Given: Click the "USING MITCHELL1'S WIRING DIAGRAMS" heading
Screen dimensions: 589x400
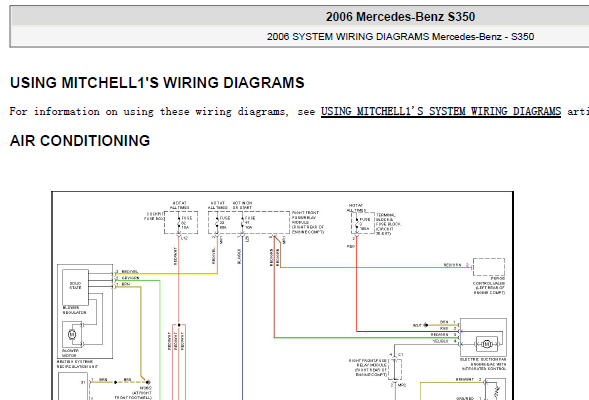Looking at the screenshot, I should coord(157,83).
